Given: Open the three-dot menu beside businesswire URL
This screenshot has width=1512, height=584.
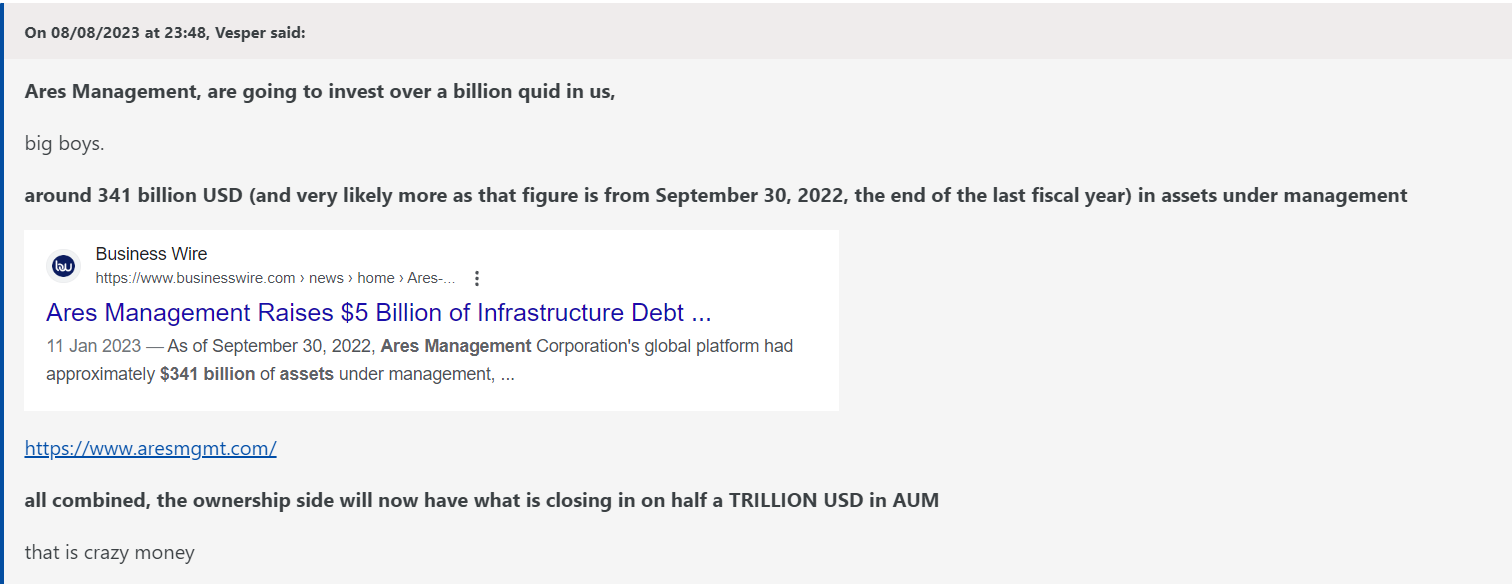Looking at the screenshot, I should (x=477, y=278).
